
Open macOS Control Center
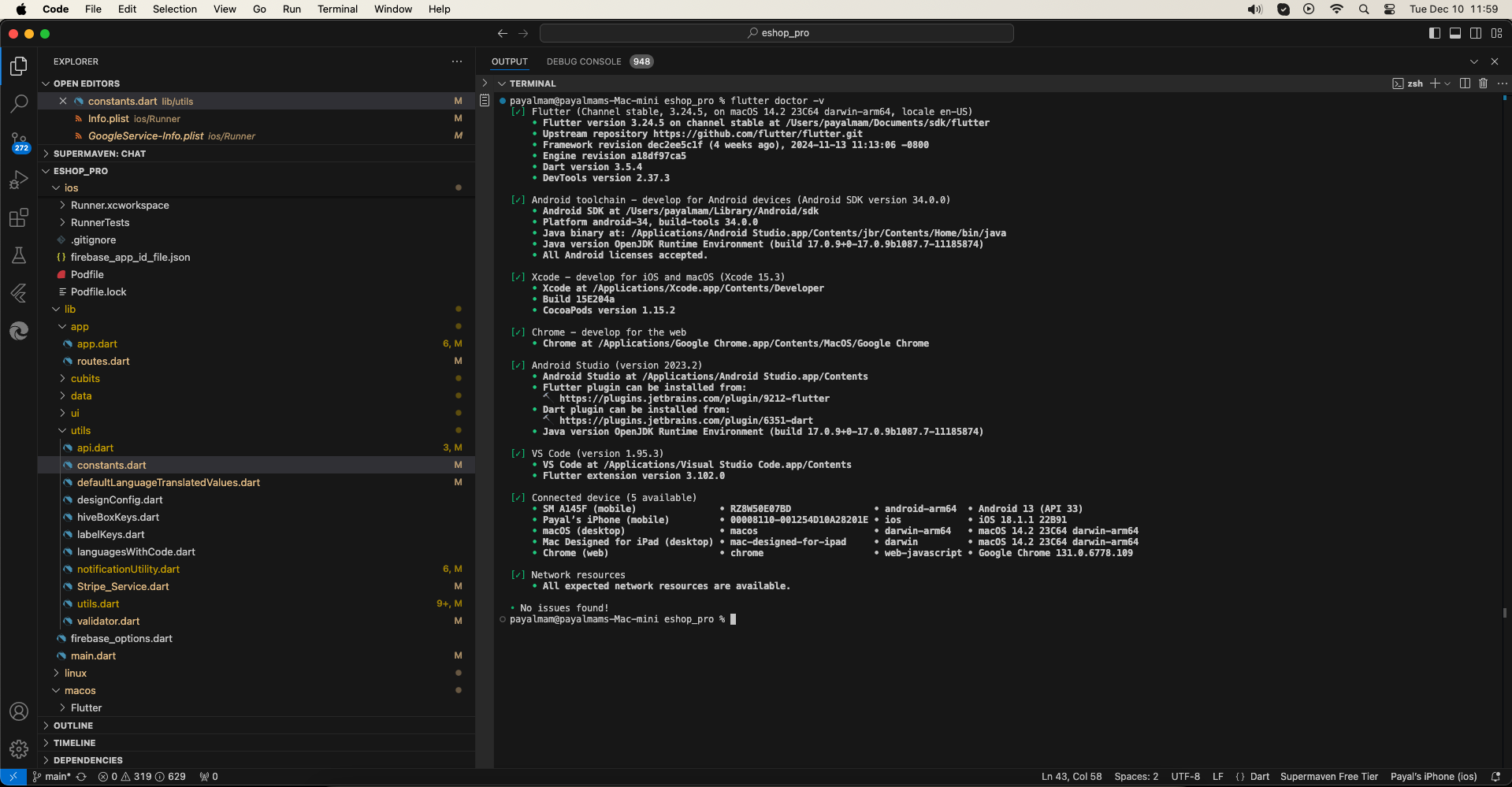tap(1390, 9)
